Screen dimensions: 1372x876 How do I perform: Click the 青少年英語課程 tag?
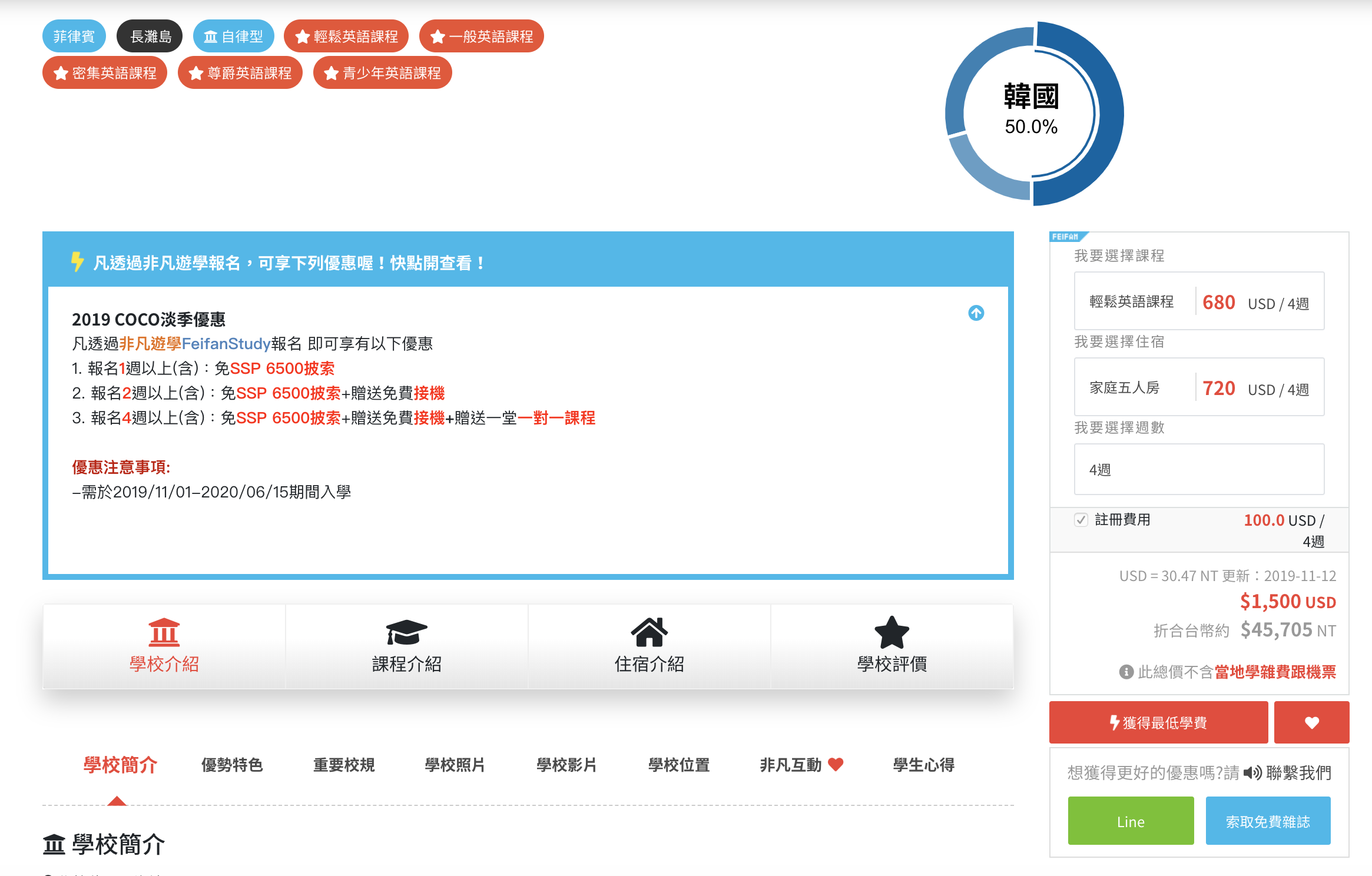coord(382,73)
